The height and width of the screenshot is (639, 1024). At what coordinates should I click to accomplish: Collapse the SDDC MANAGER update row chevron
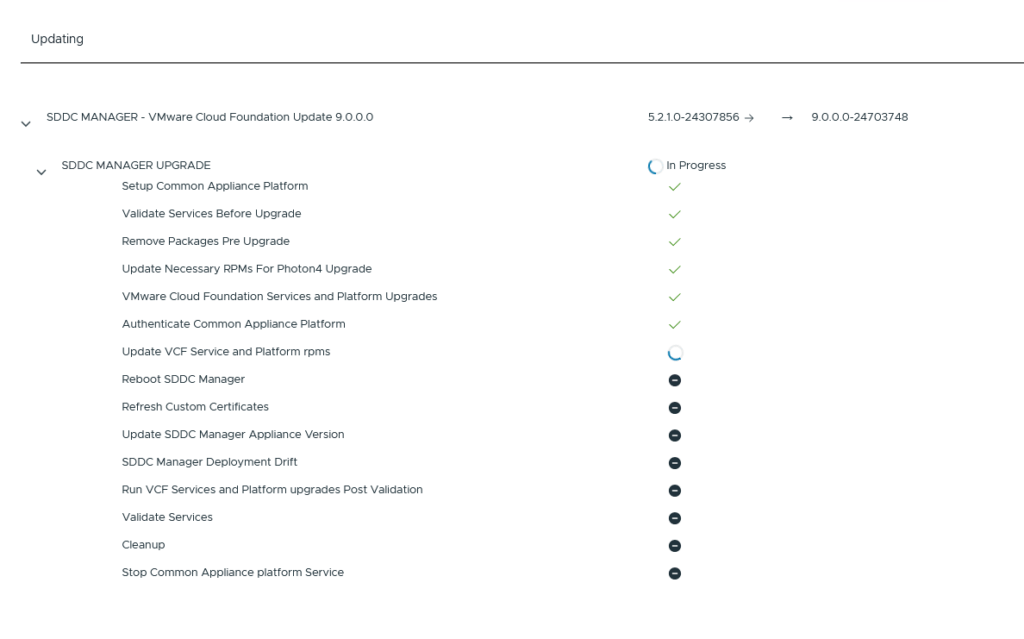[x=25, y=124]
